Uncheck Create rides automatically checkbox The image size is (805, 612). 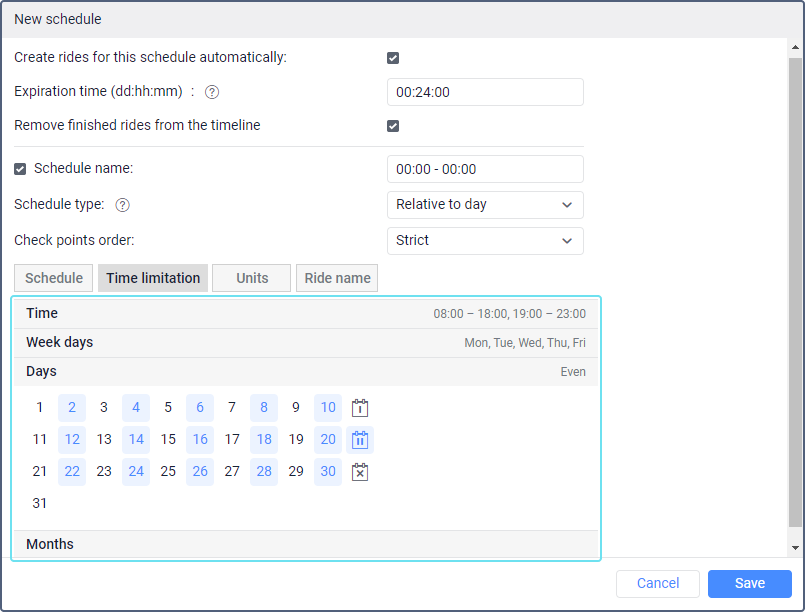[x=393, y=58]
